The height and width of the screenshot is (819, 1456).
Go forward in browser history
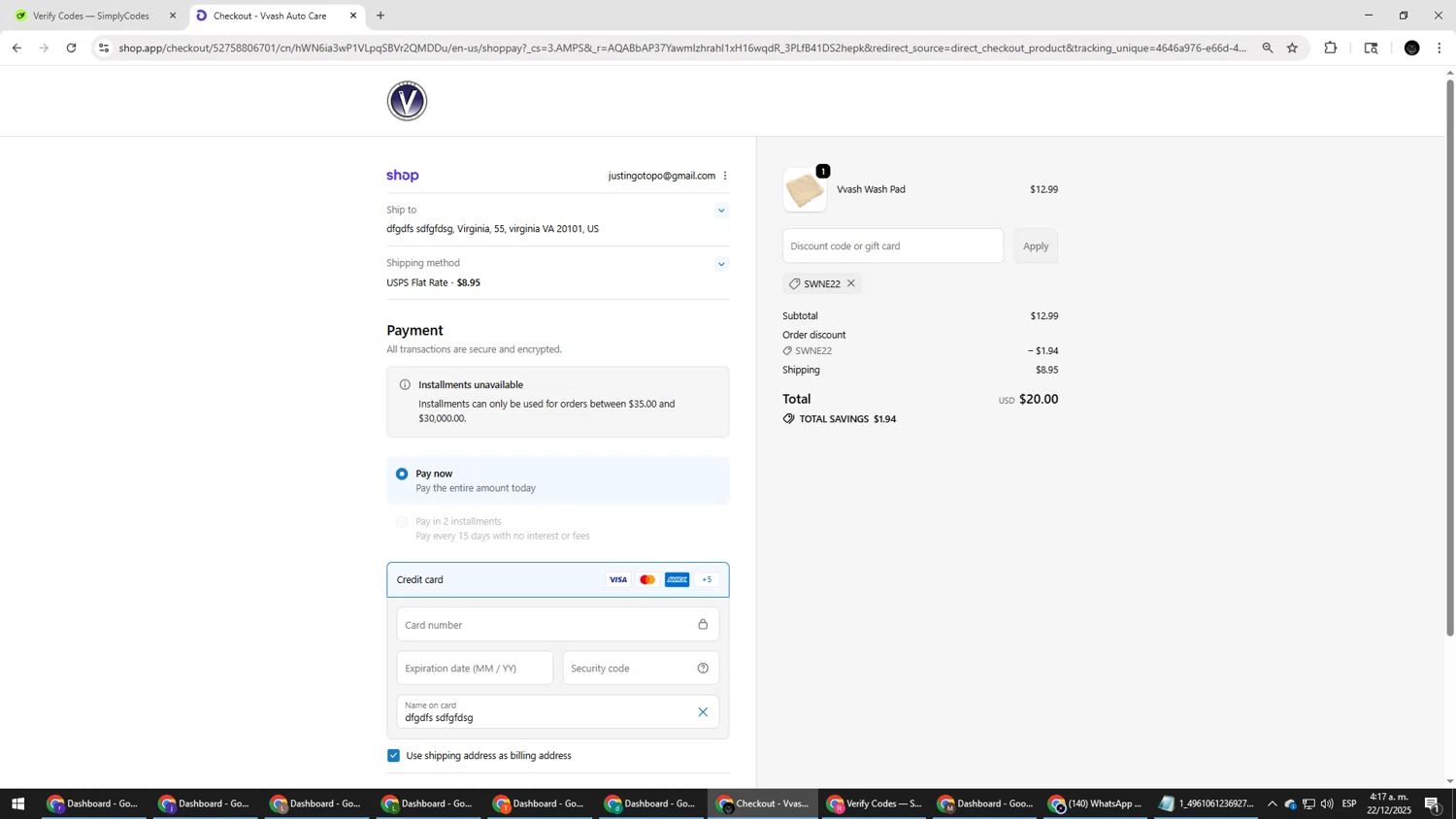point(44,48)
